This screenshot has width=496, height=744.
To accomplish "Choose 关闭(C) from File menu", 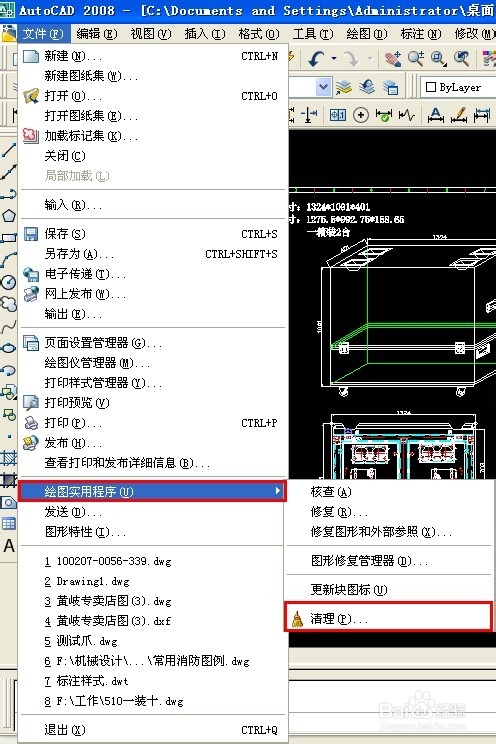I will pos(153,156).
